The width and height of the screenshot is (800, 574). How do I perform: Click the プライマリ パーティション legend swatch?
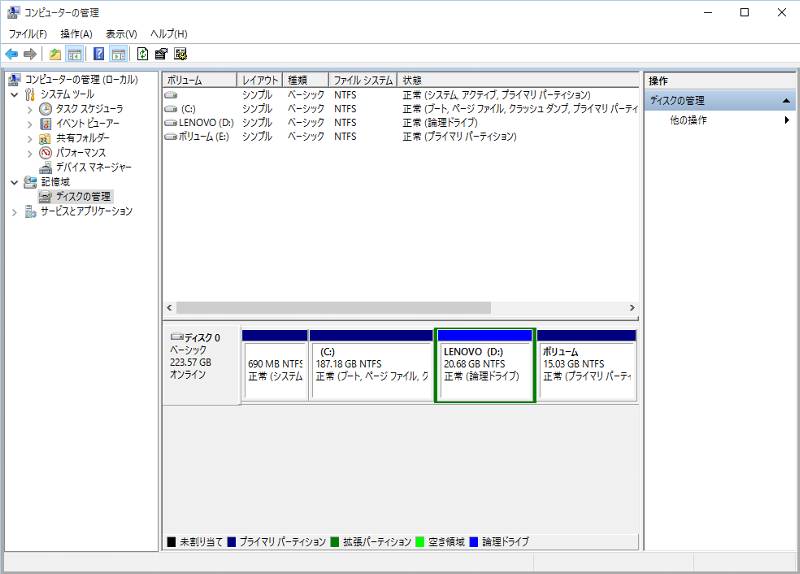coord(232,542)
